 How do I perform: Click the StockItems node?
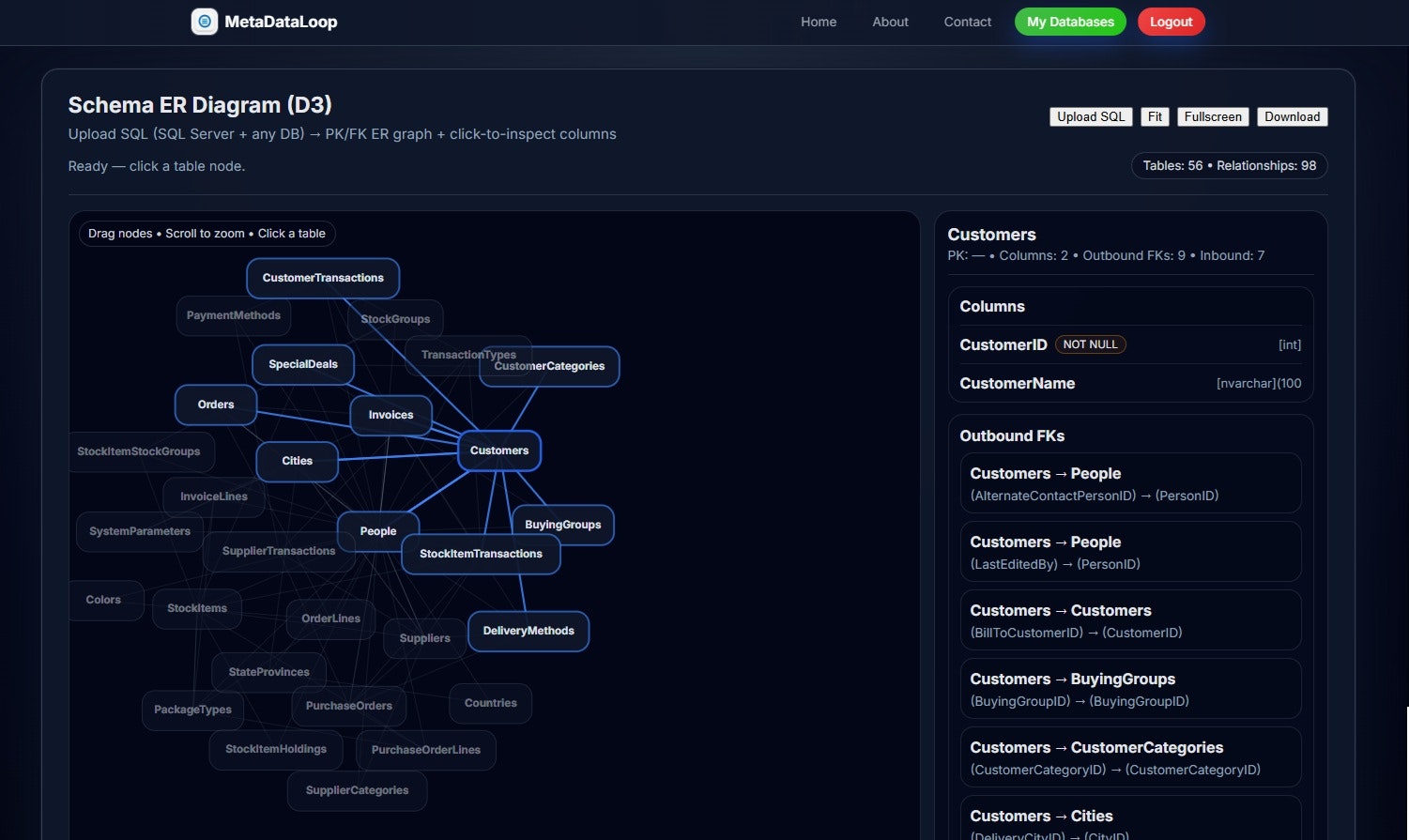point(197,608)
